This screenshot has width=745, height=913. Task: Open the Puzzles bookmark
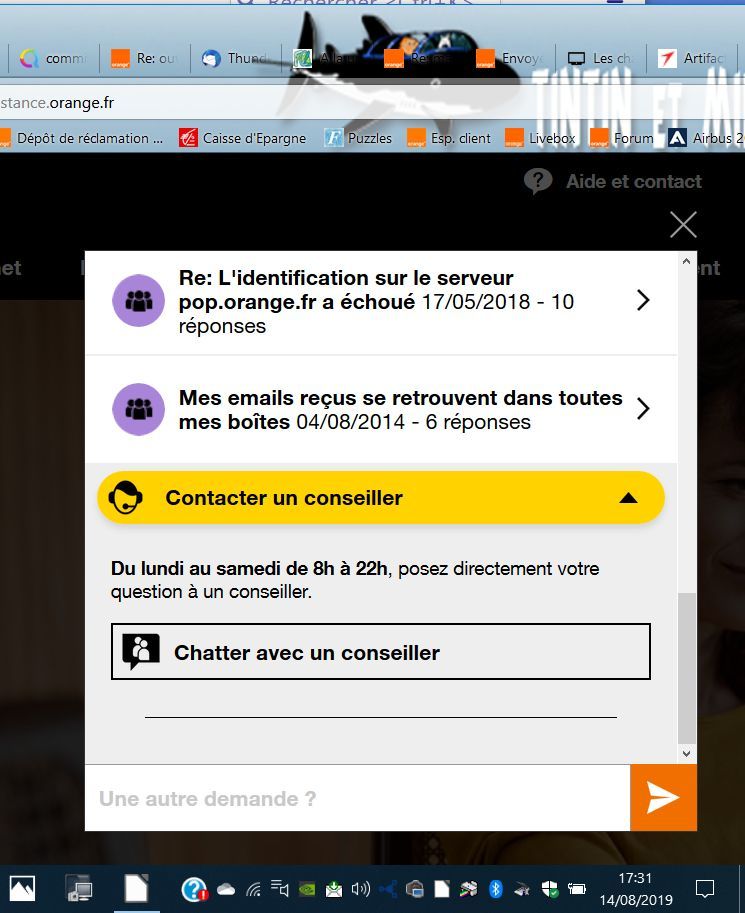pos(358,138)
